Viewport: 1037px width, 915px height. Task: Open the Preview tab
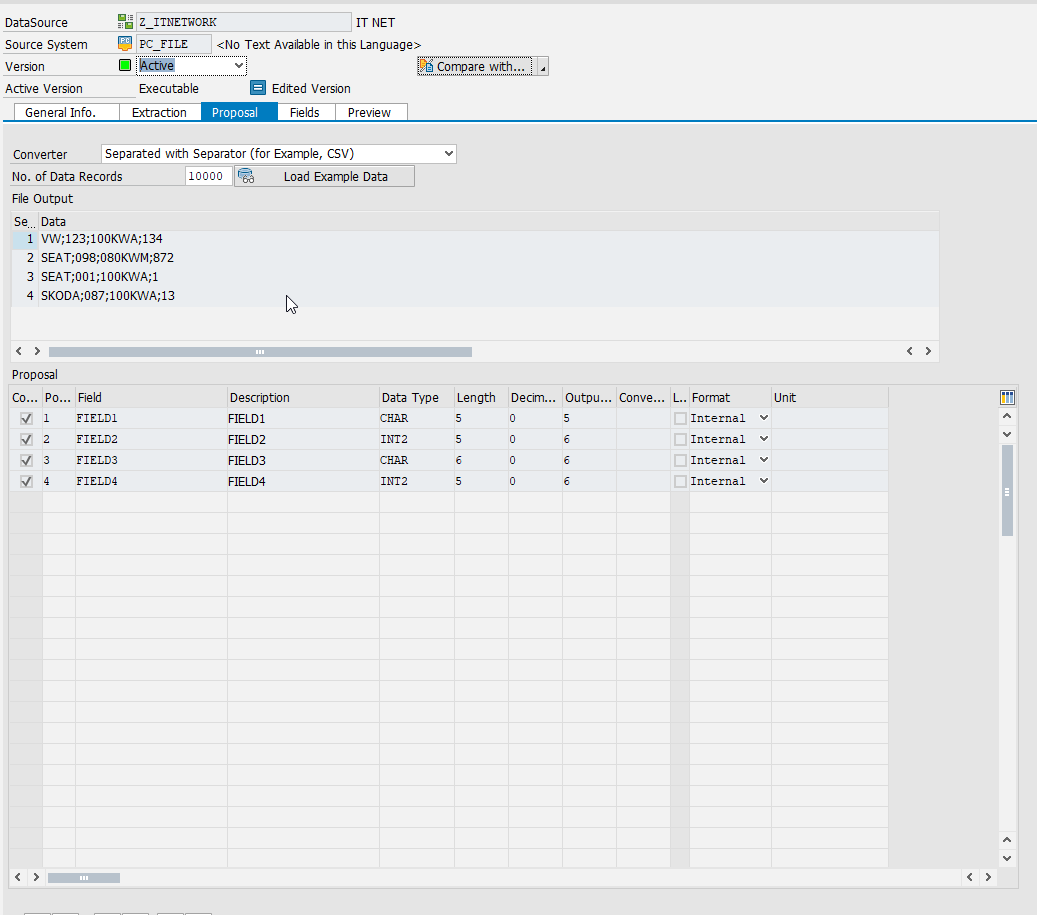pos(369,112)
